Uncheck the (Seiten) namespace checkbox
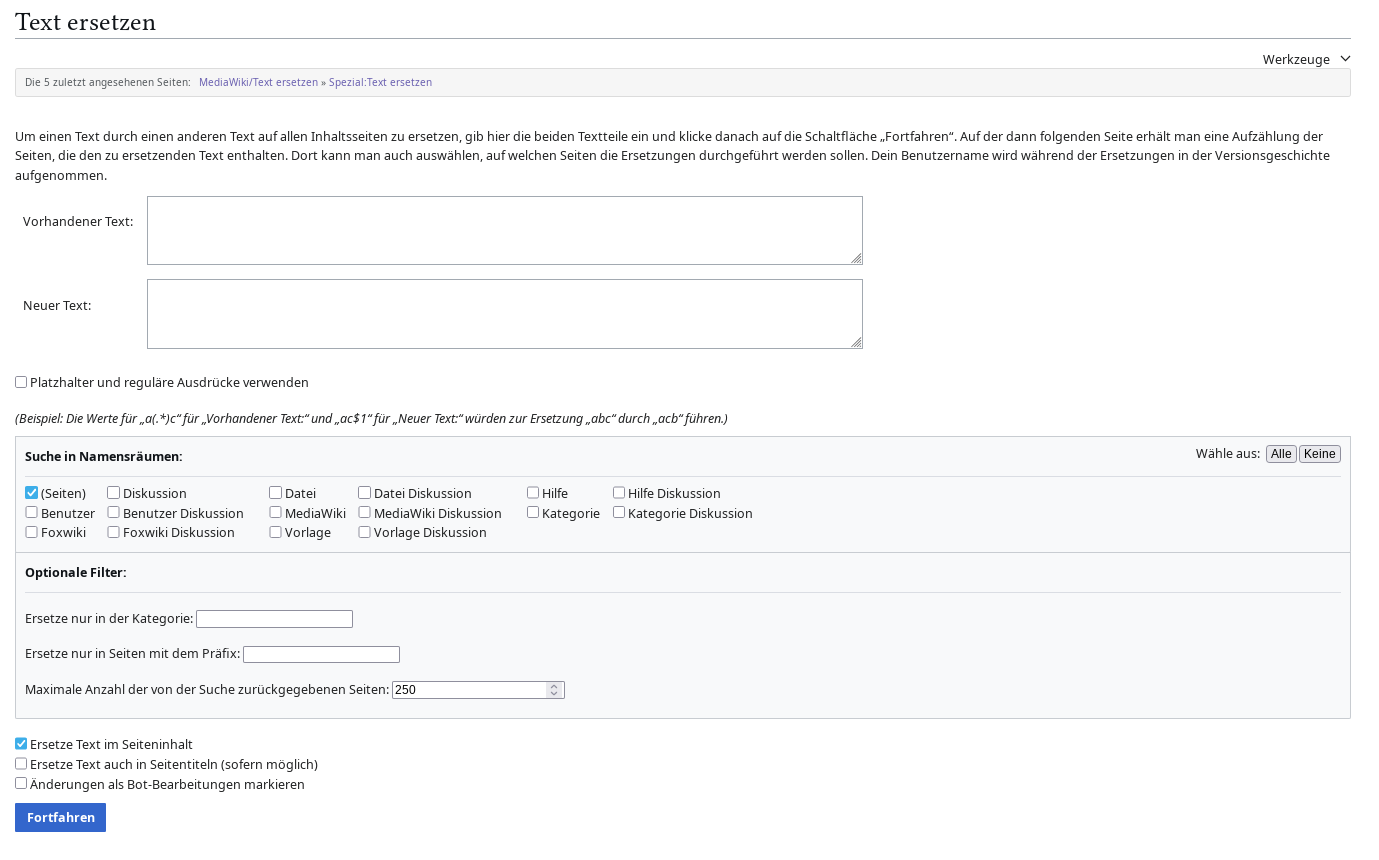The height and width of the screenshot is (860, 1379). coord(32,493)
